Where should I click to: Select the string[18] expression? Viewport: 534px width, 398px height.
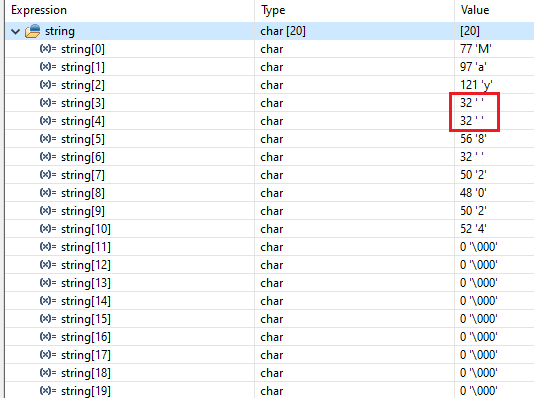[86, 373]
